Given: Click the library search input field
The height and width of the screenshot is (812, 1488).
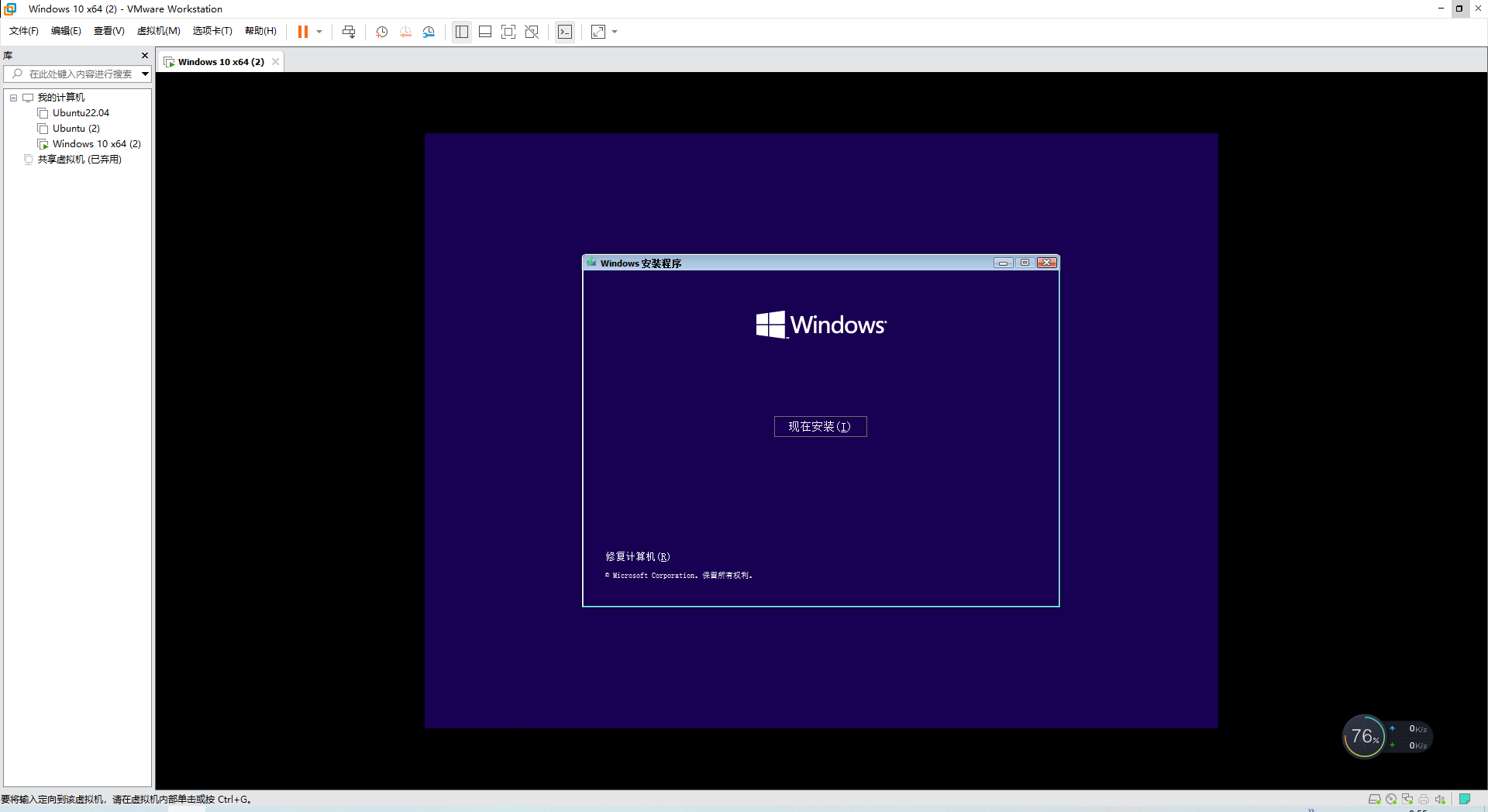Looking at the screenshot, I should coord(80,74).
